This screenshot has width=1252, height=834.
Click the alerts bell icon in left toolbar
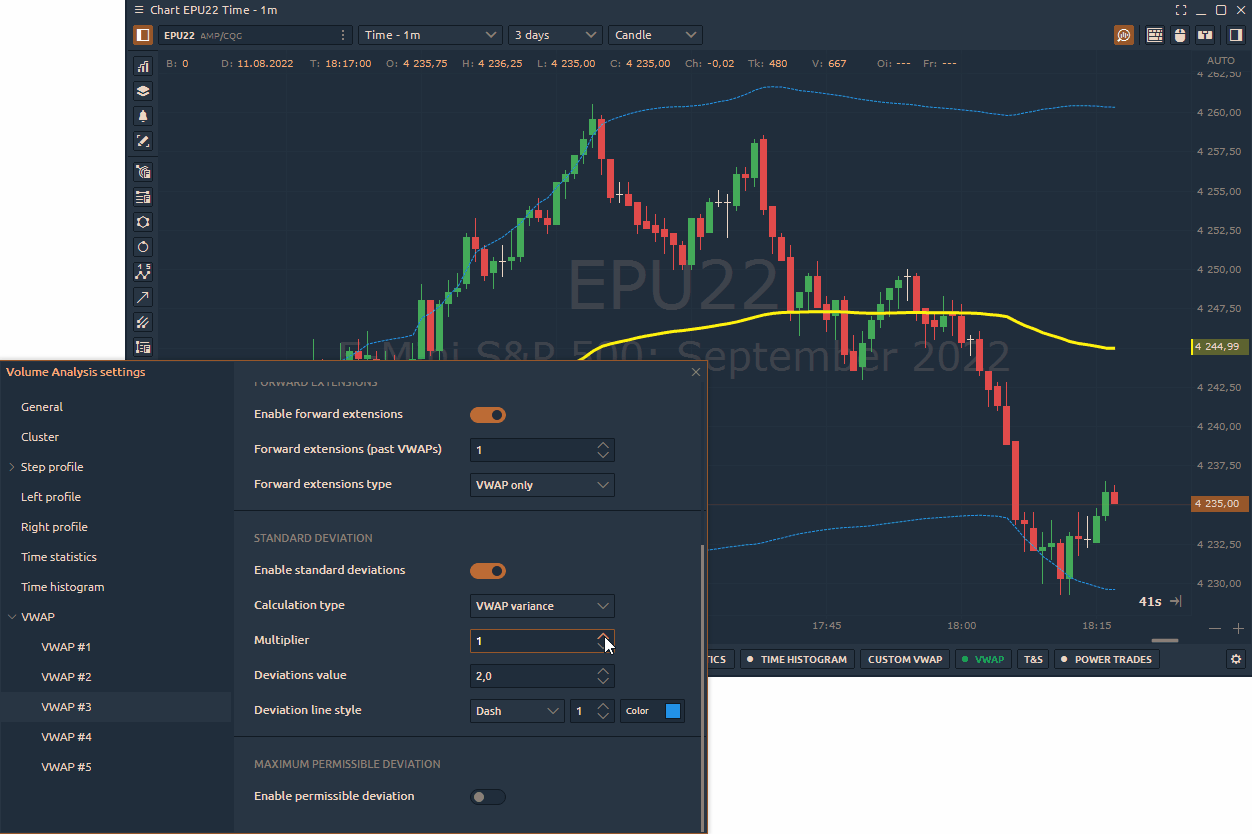click(143, 116)
